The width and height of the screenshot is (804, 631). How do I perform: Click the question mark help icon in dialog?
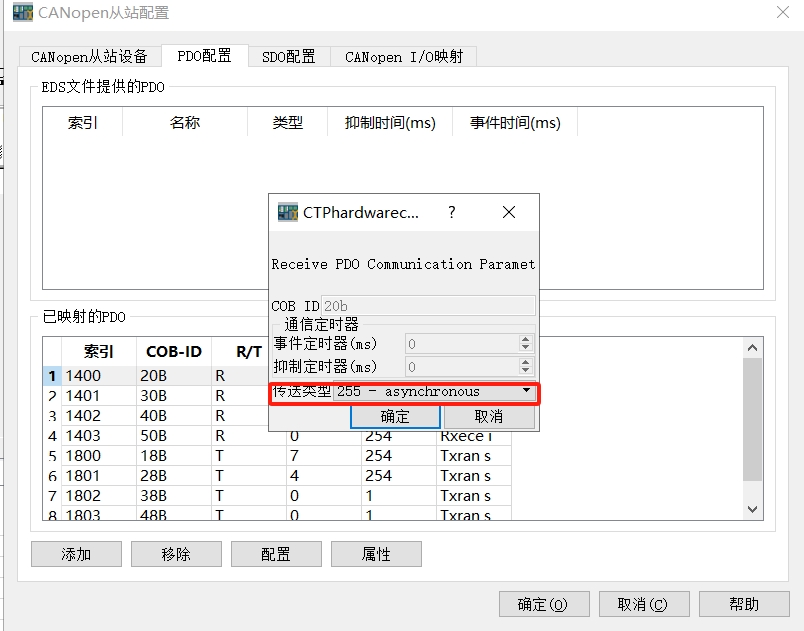451,212
